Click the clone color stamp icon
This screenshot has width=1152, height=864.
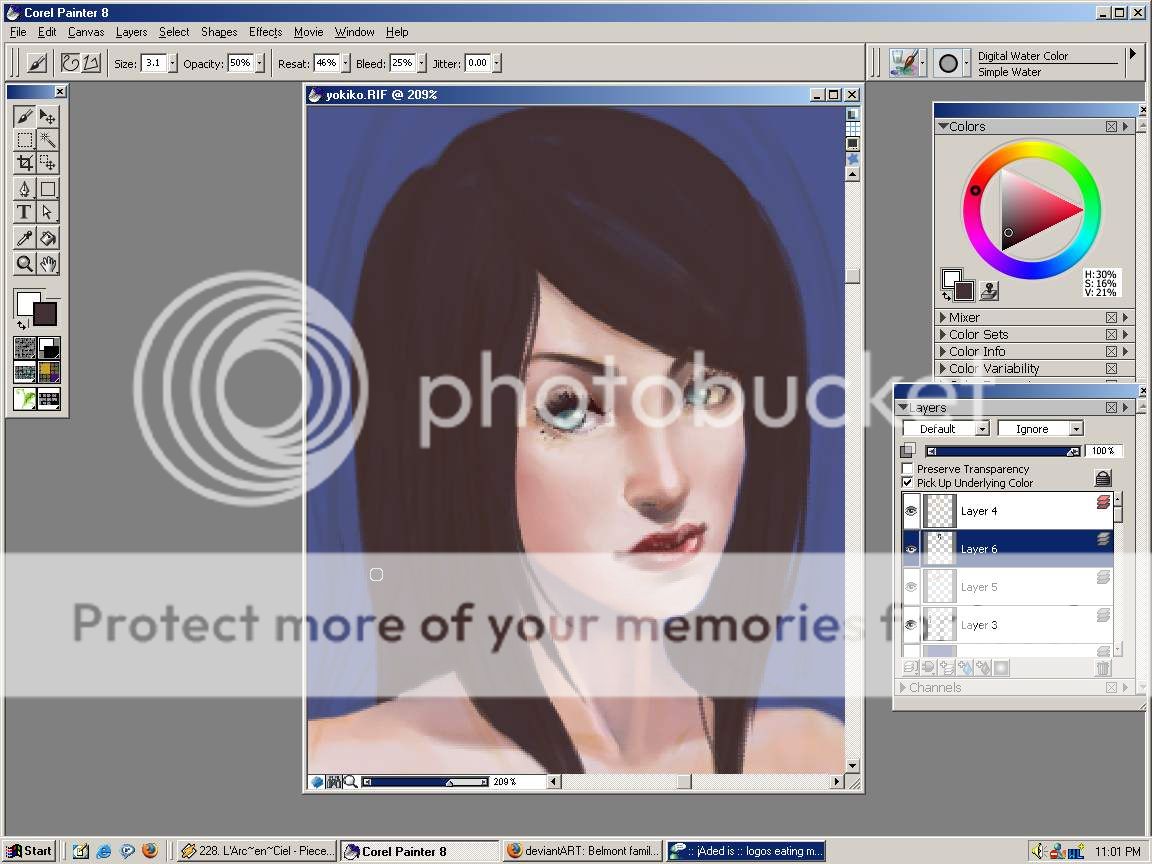click(989, 291)
